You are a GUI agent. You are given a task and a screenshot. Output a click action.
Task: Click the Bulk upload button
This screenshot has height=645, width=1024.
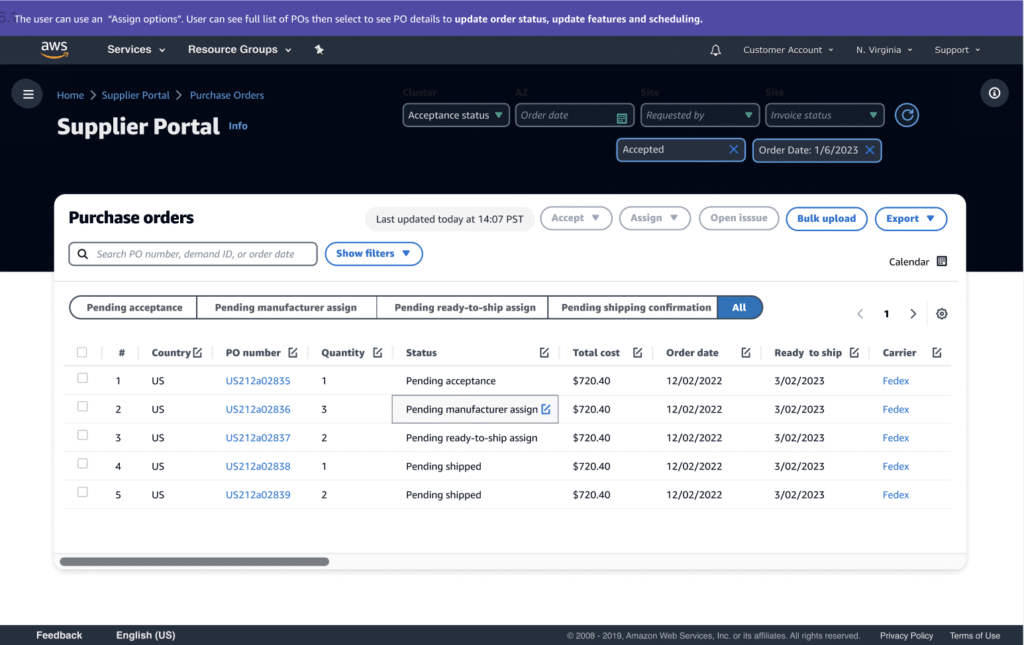point(826,218)
